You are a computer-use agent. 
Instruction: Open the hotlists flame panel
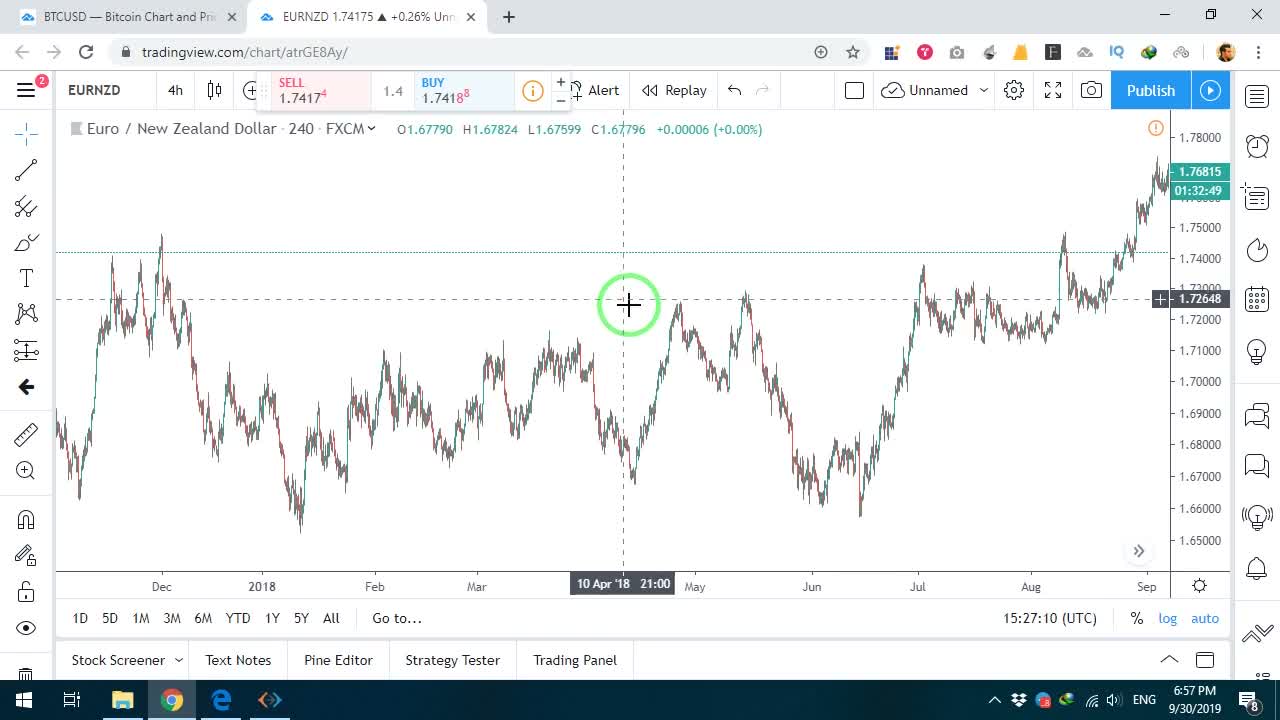pos(1257,249)
